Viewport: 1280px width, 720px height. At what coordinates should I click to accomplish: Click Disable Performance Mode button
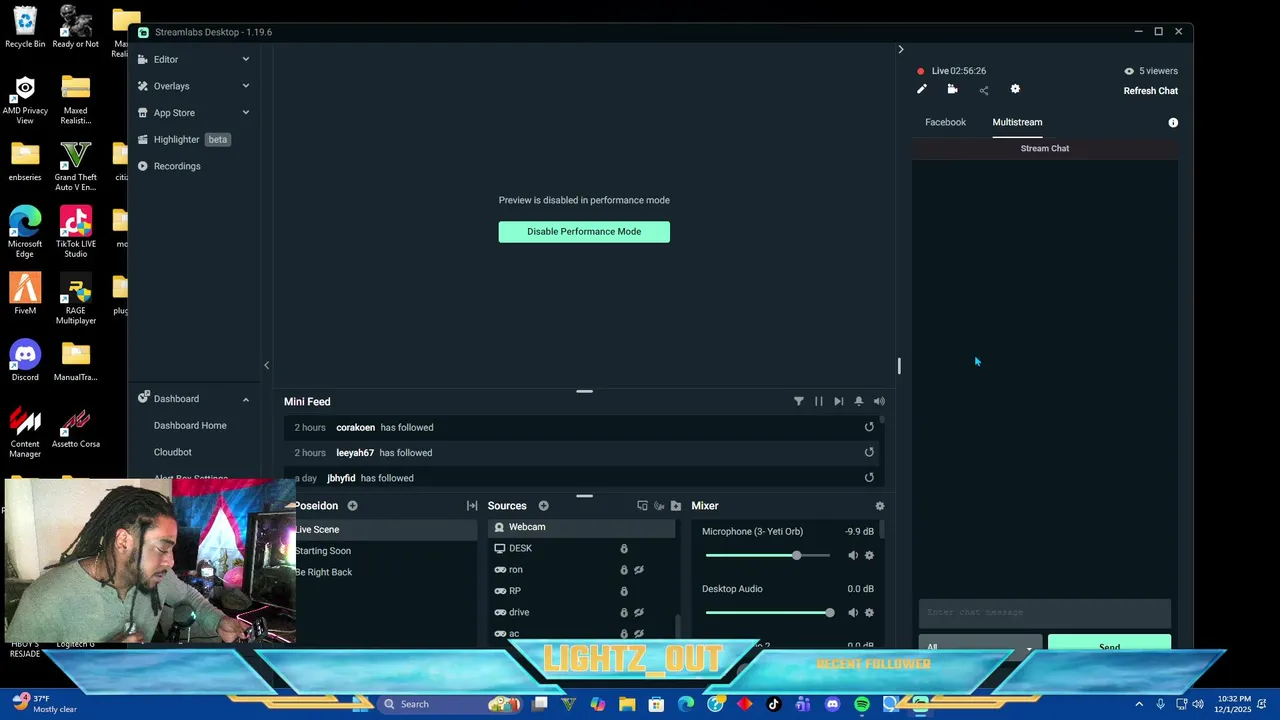[x=584, y=231]
